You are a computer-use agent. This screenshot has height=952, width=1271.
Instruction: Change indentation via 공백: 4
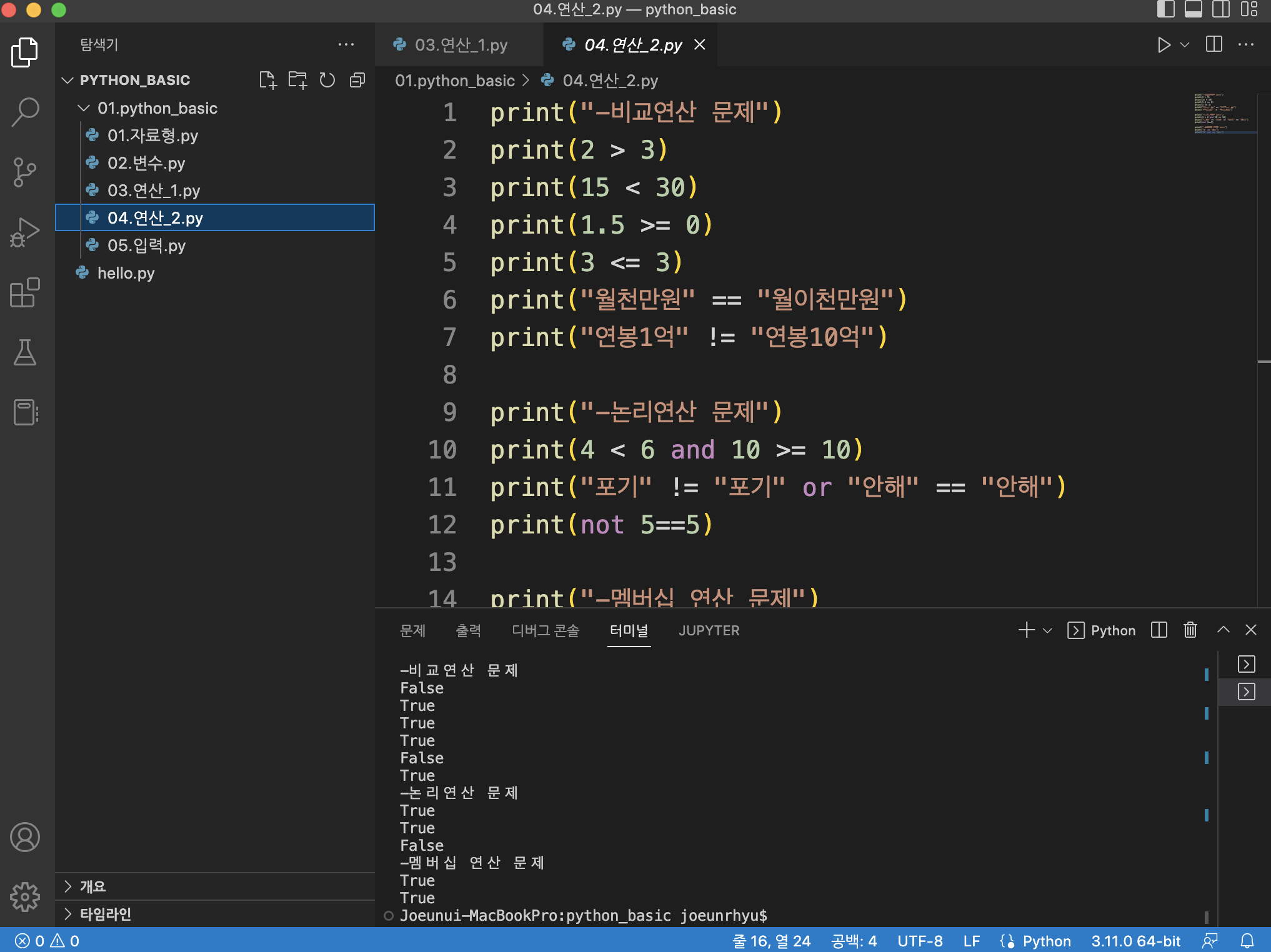click(854, 941)
